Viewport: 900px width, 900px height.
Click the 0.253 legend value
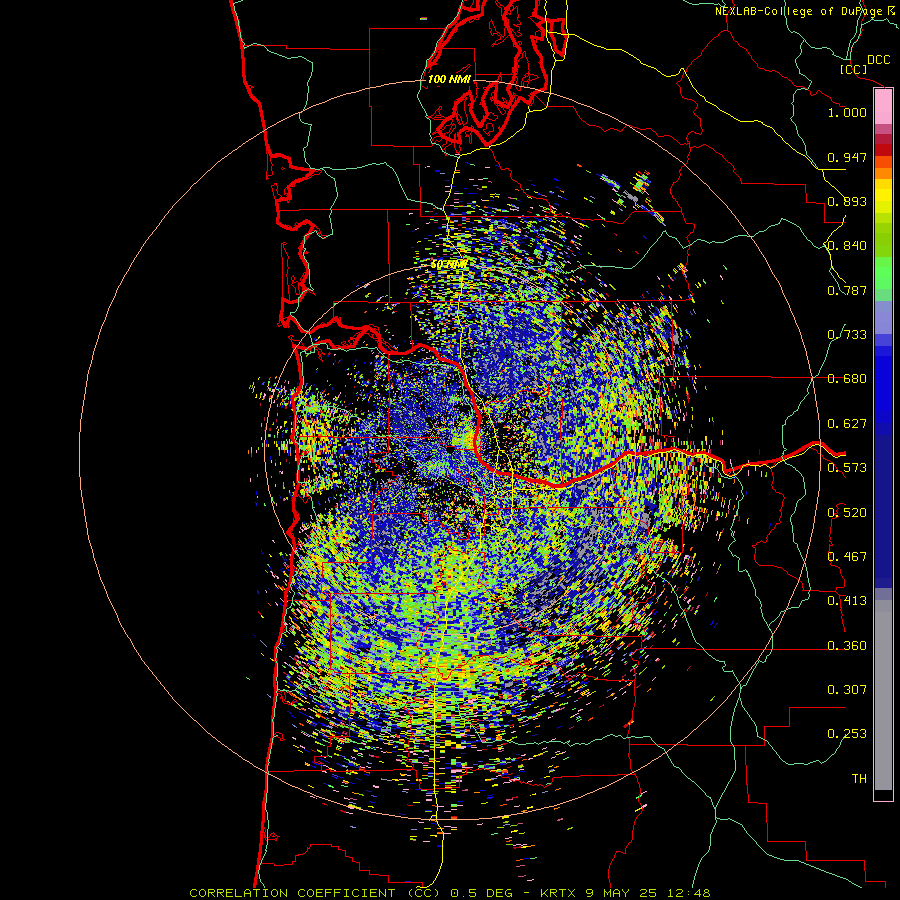point(847,734)
